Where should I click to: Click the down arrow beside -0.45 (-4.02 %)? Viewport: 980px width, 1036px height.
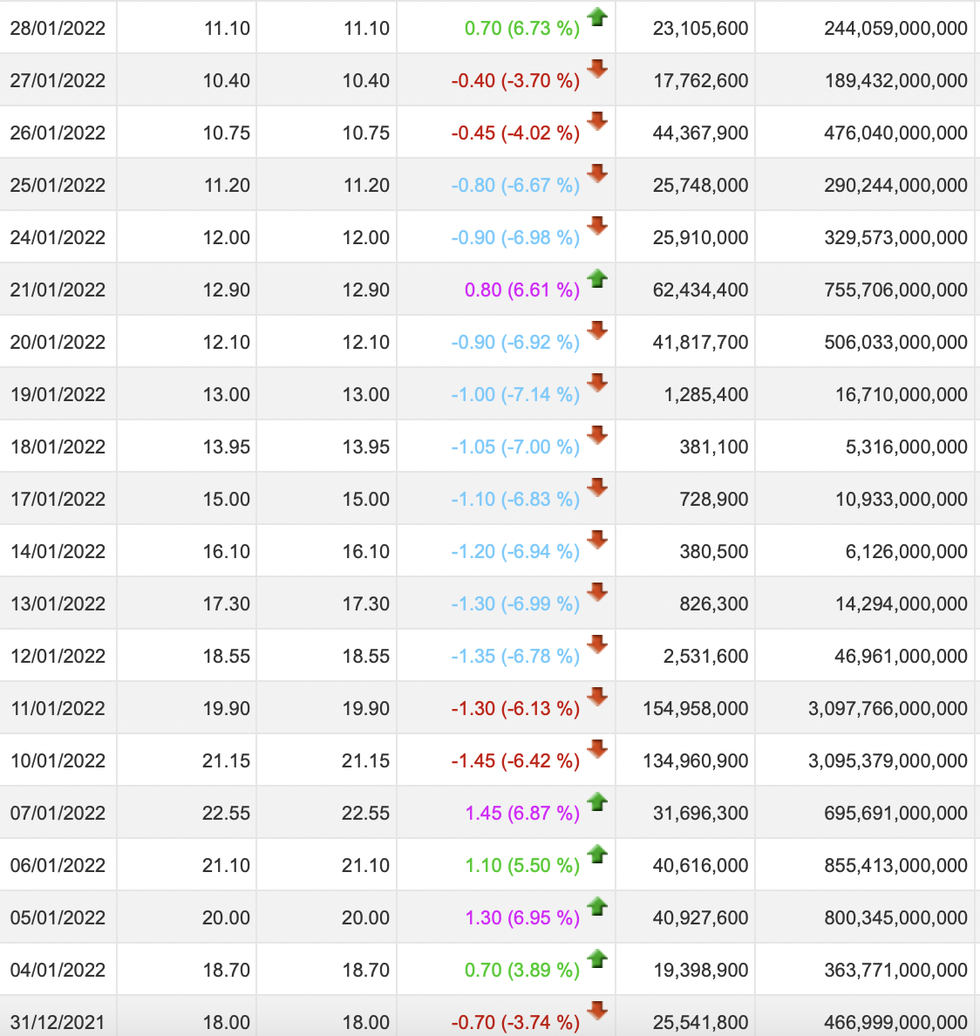(597, 122)
